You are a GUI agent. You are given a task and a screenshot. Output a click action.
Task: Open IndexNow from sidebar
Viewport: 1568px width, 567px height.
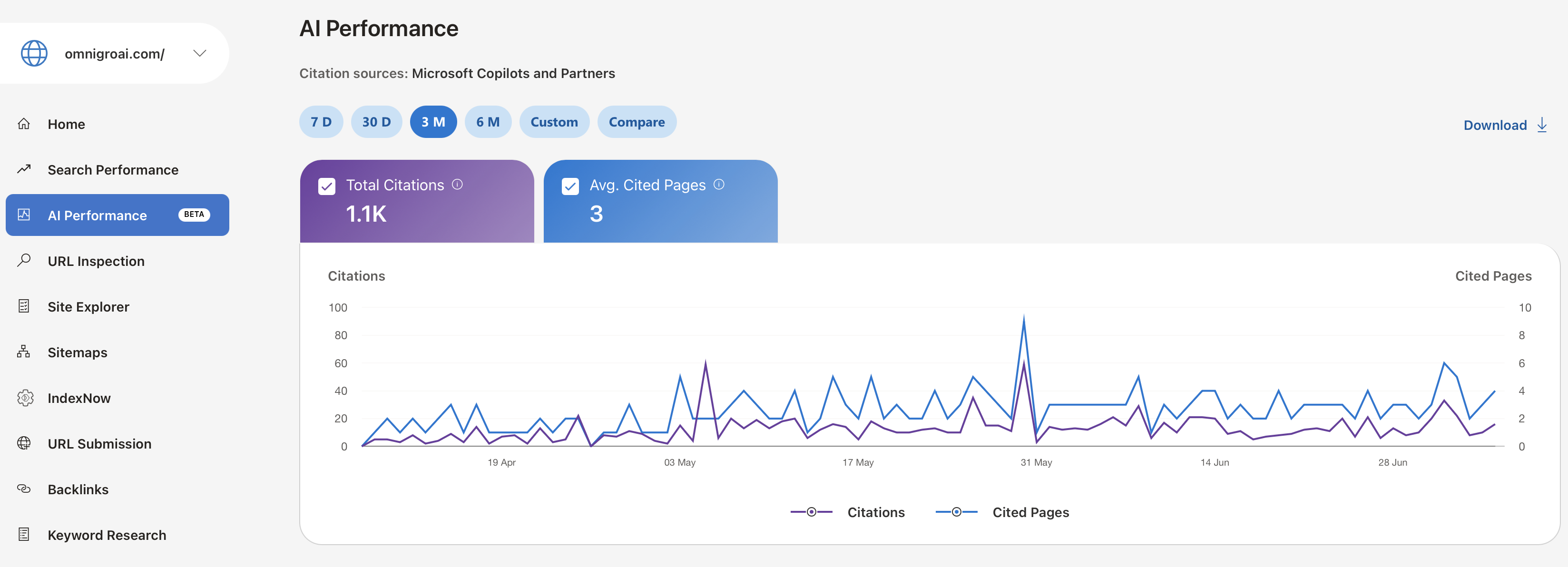pyautogui.click(x=79, y=398)
